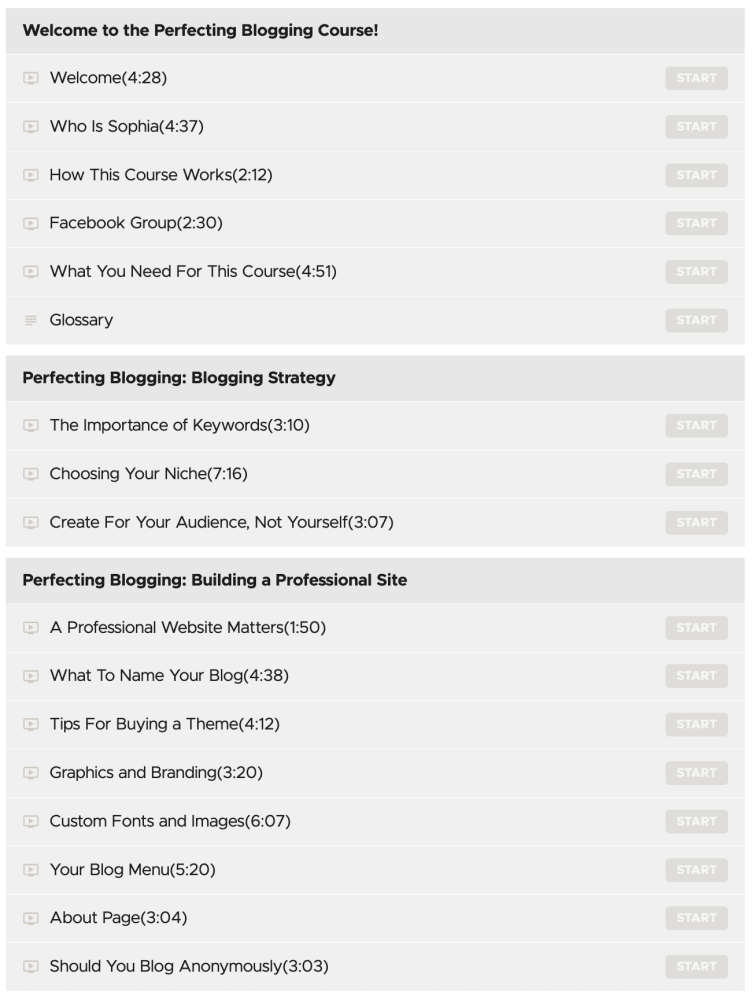Viewport: 754px width, 1000px height.
Task: Click the play icon for Your Blog Menu
Action: pyautogui.click(x=31, y=869)
